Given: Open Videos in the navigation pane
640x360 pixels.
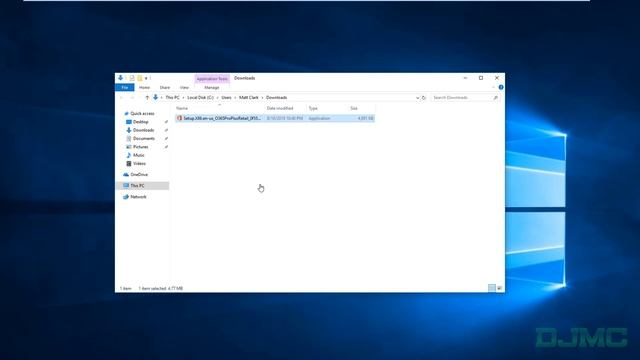Looking at the screenshot, I should 139,164.
